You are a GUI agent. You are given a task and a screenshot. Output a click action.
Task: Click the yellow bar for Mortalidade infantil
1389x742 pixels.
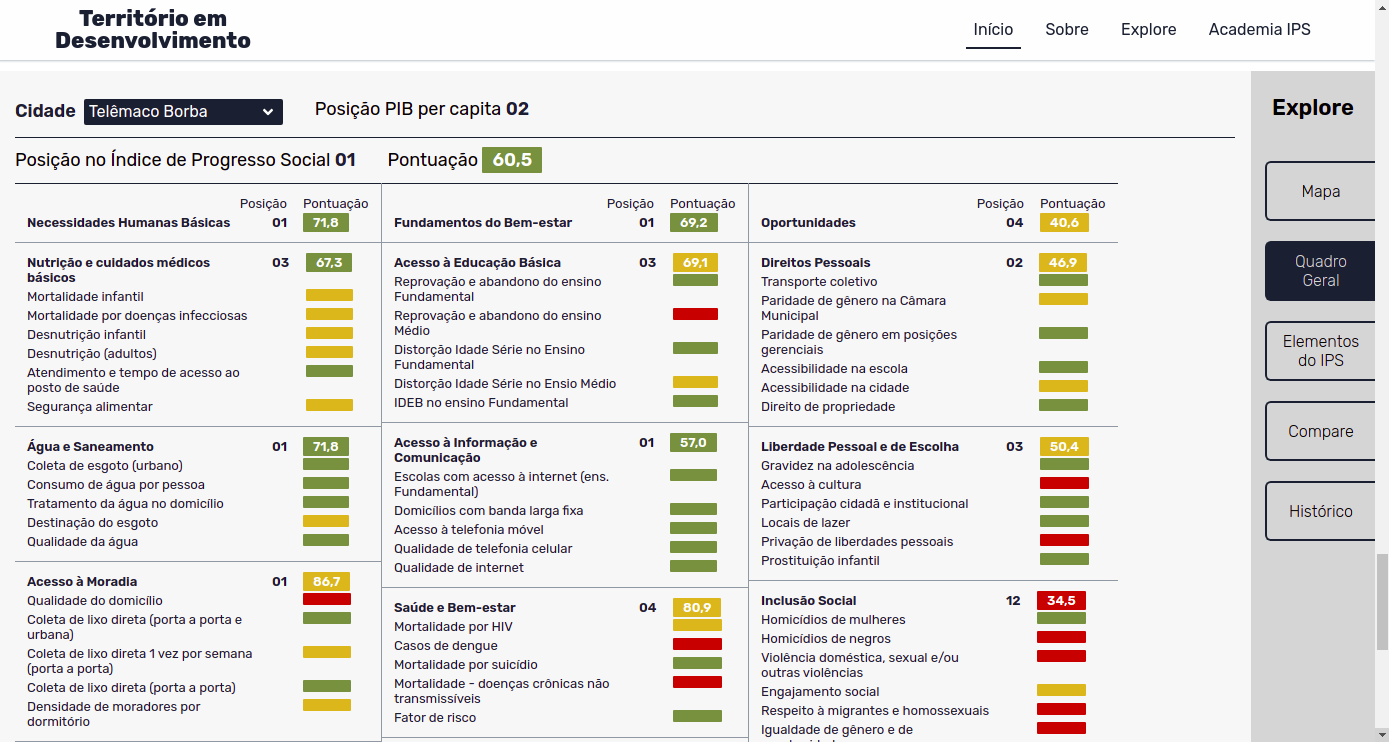coord(329,295)
